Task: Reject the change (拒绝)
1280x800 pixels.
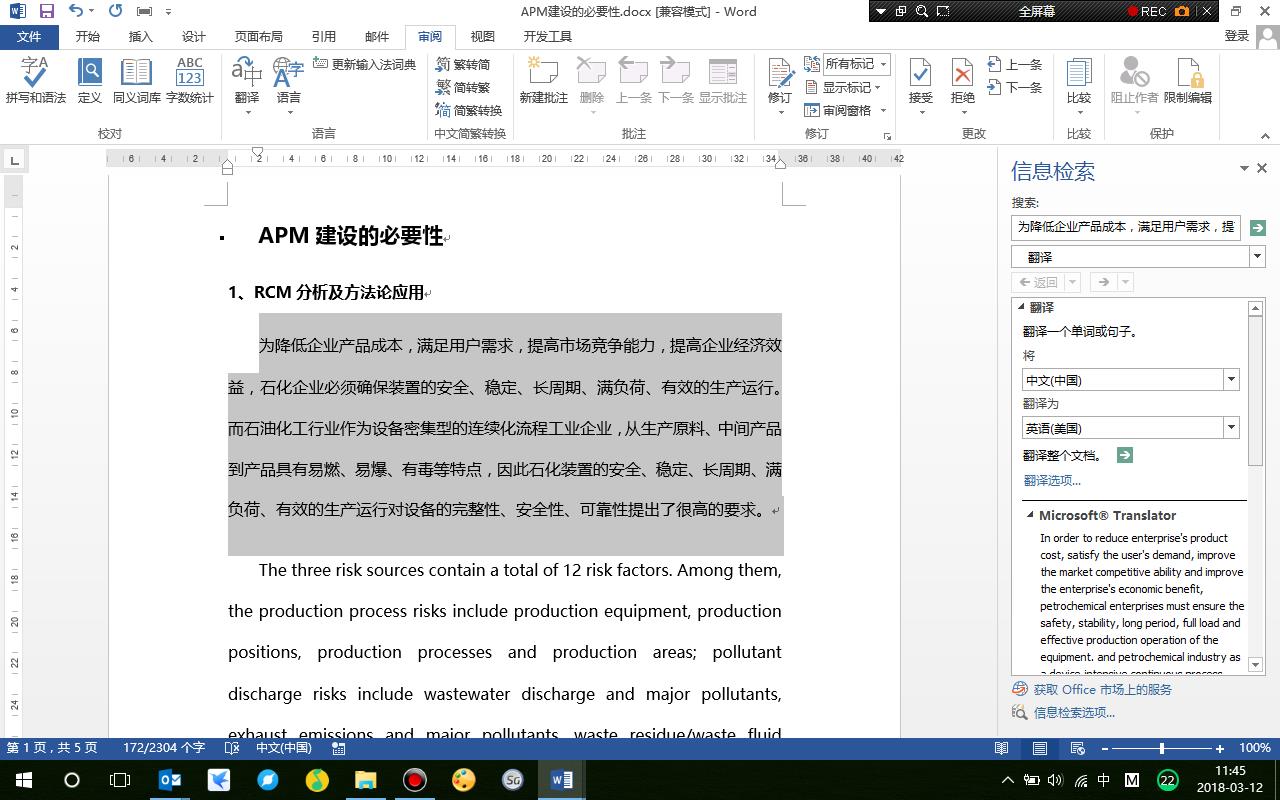Action: tap(962, 80)
